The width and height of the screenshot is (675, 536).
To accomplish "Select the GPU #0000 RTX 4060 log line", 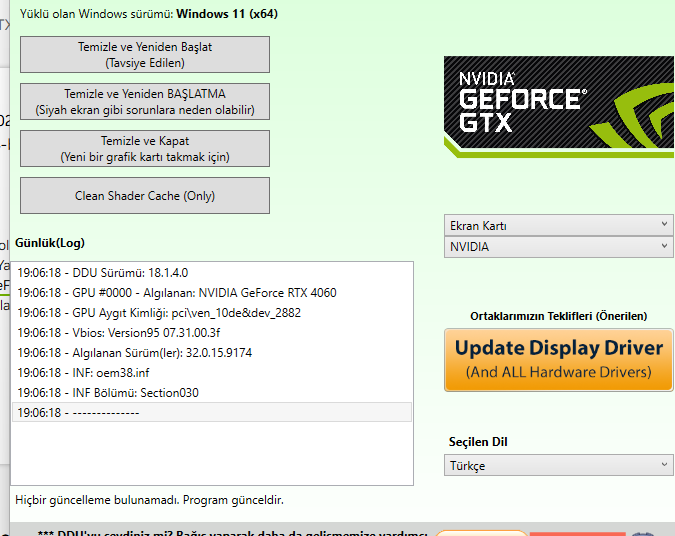I will coord(212,293).
